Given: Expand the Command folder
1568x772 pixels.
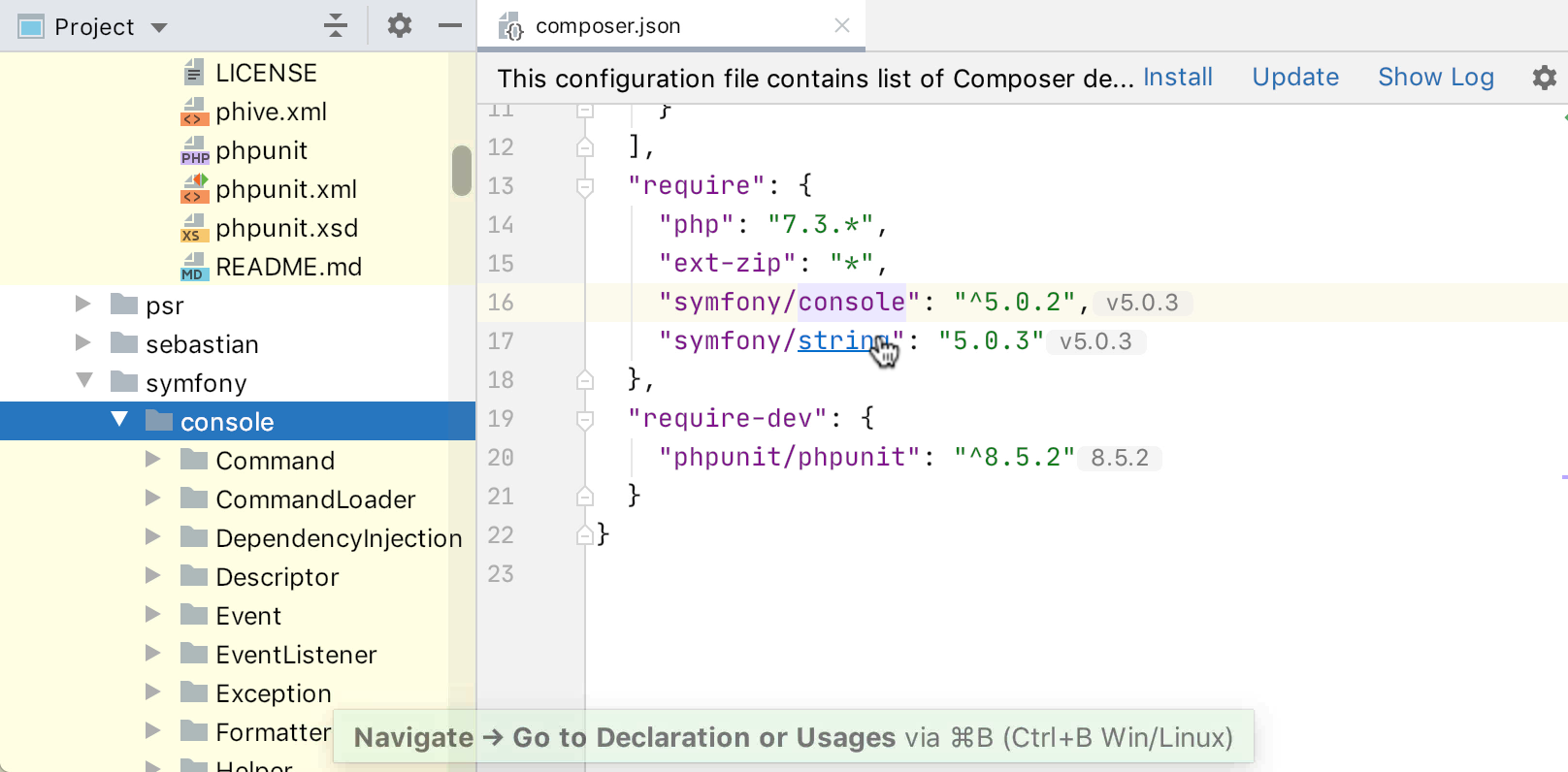Looking at the screenshot, I should pos(153,460).
